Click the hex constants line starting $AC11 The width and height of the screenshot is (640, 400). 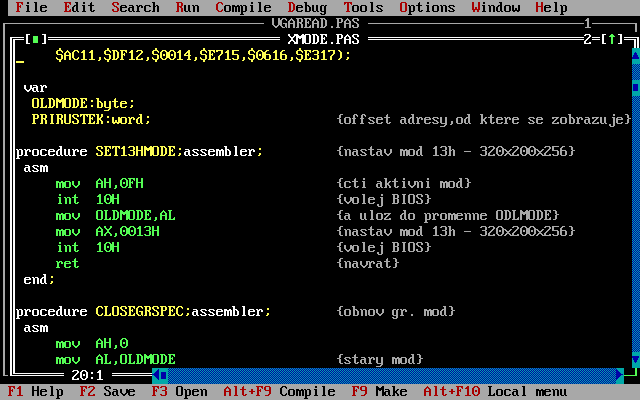point(203,55)
